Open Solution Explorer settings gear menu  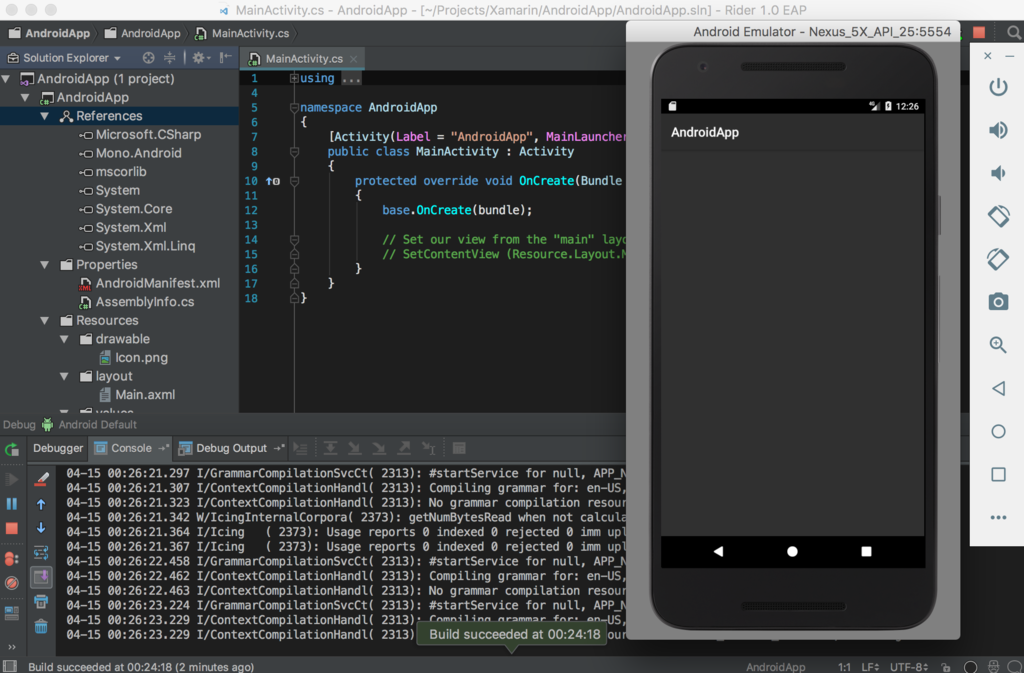pyautogui.click(x=200, y=57)
